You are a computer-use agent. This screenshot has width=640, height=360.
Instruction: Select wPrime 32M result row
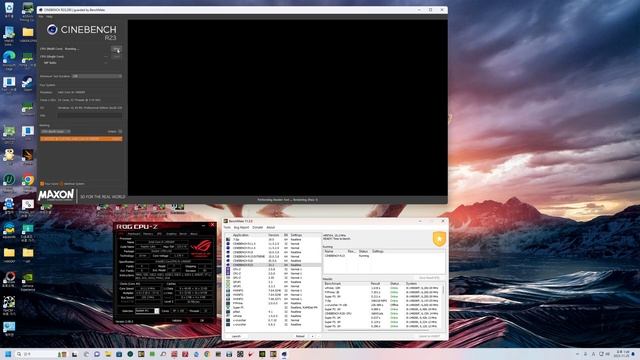pos(383,288)
